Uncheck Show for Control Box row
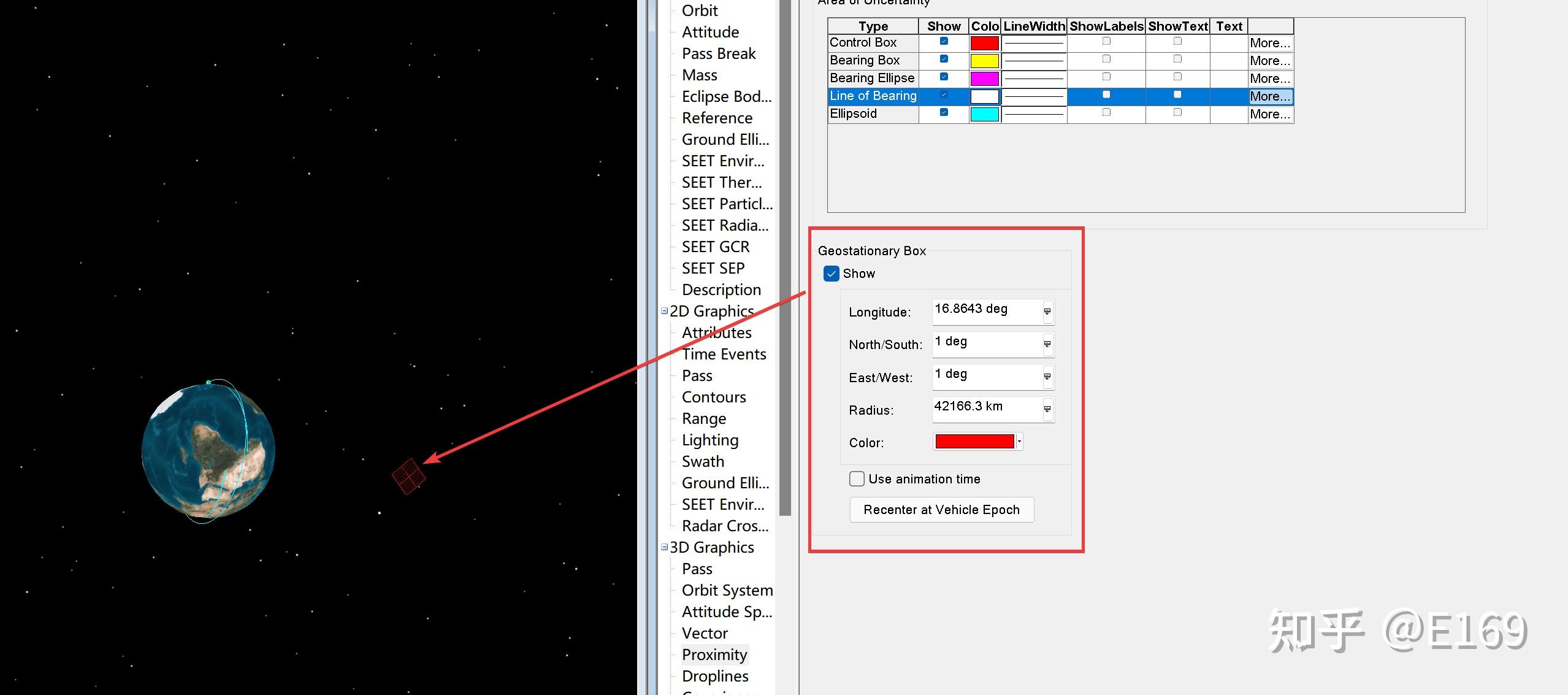Viewport: 1568px width, 695px height. pos(944,42)
